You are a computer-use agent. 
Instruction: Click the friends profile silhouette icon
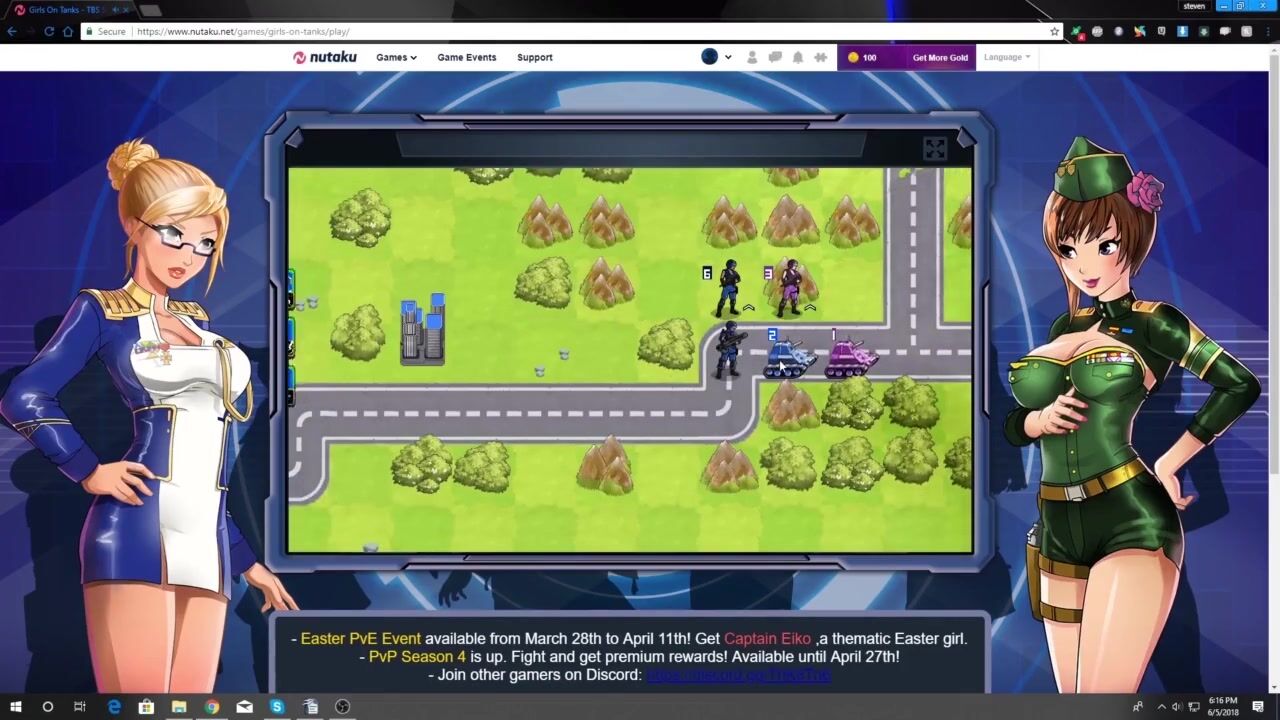click(752, 57)
